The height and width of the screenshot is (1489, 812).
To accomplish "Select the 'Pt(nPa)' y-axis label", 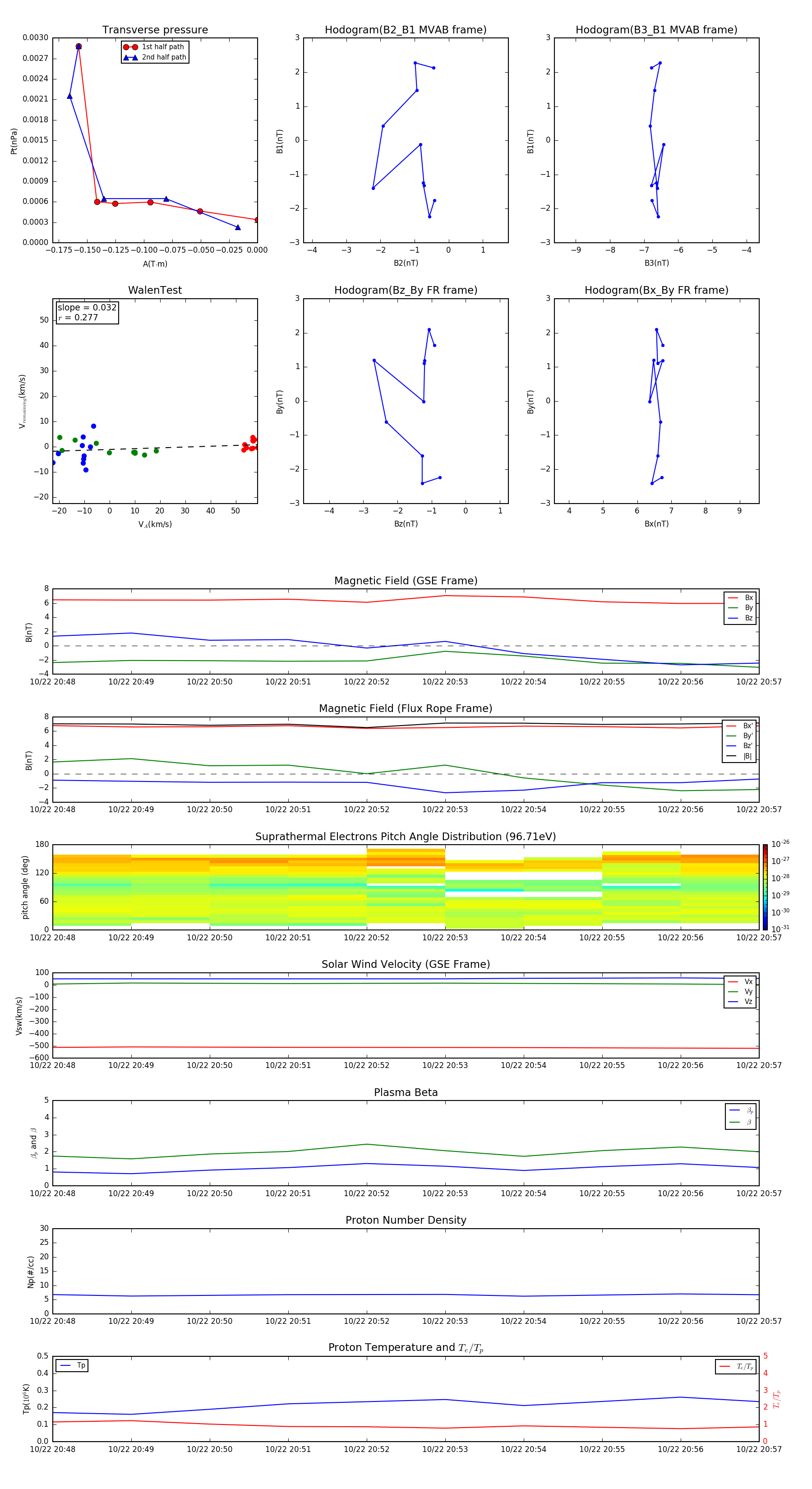I will click(x=14, y=141).
